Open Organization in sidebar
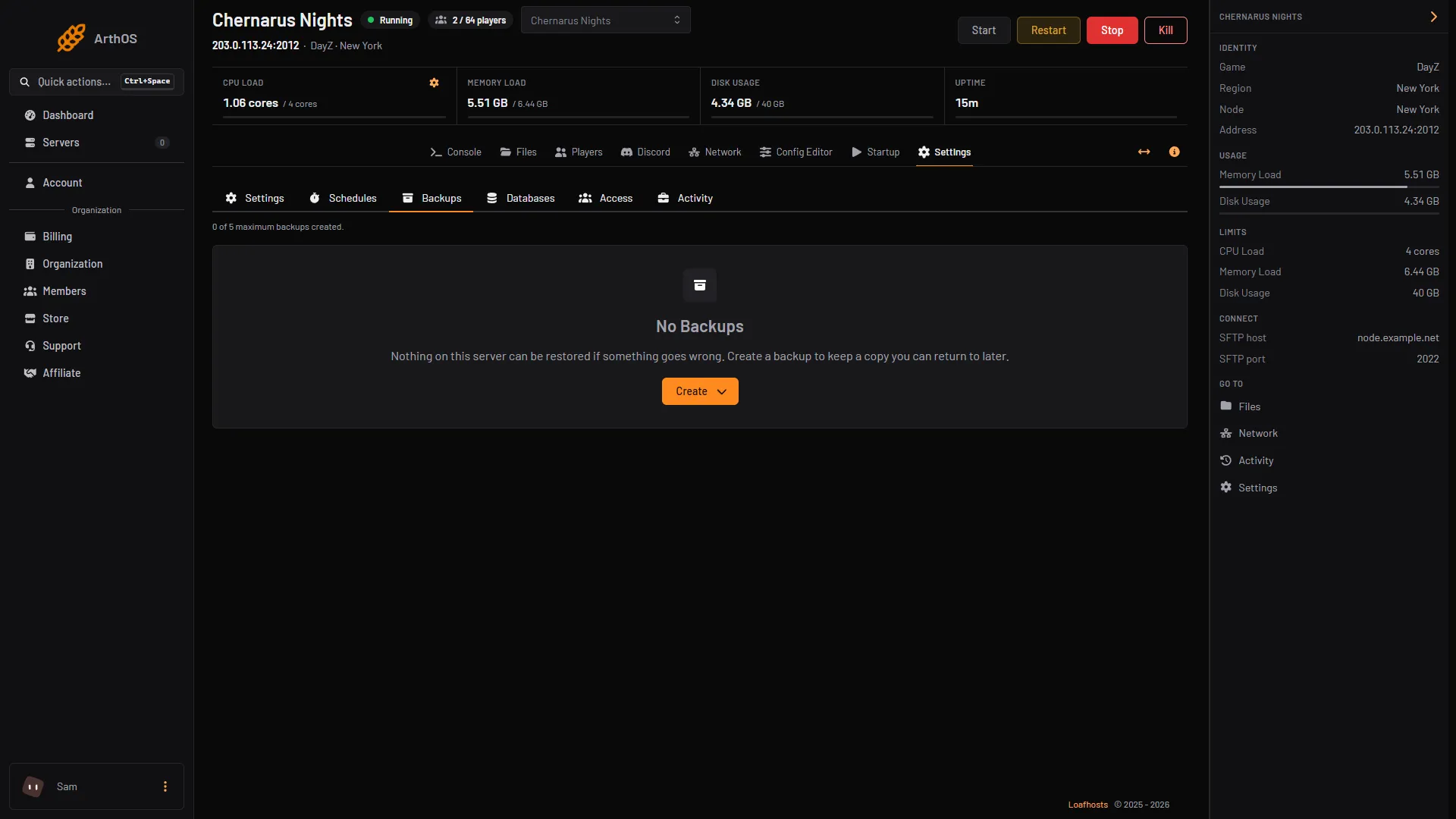The image size is (1456, 819). pos(96,264)
